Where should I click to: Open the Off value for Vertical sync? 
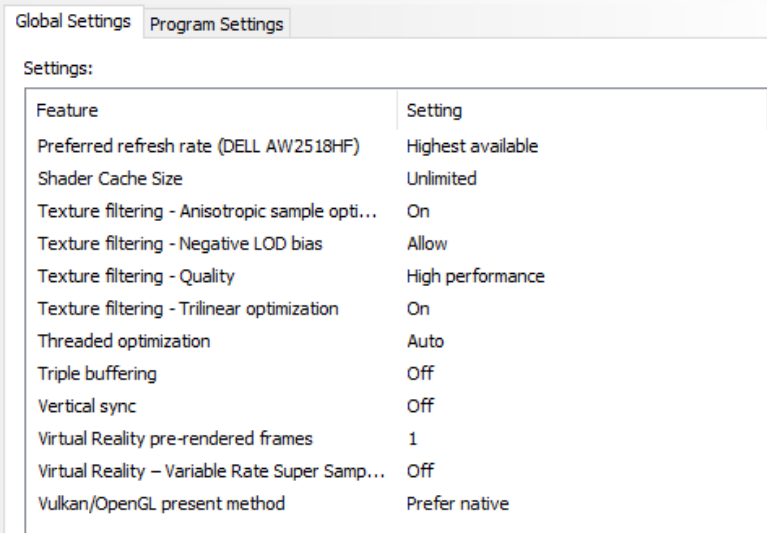[x=420, y=406]
